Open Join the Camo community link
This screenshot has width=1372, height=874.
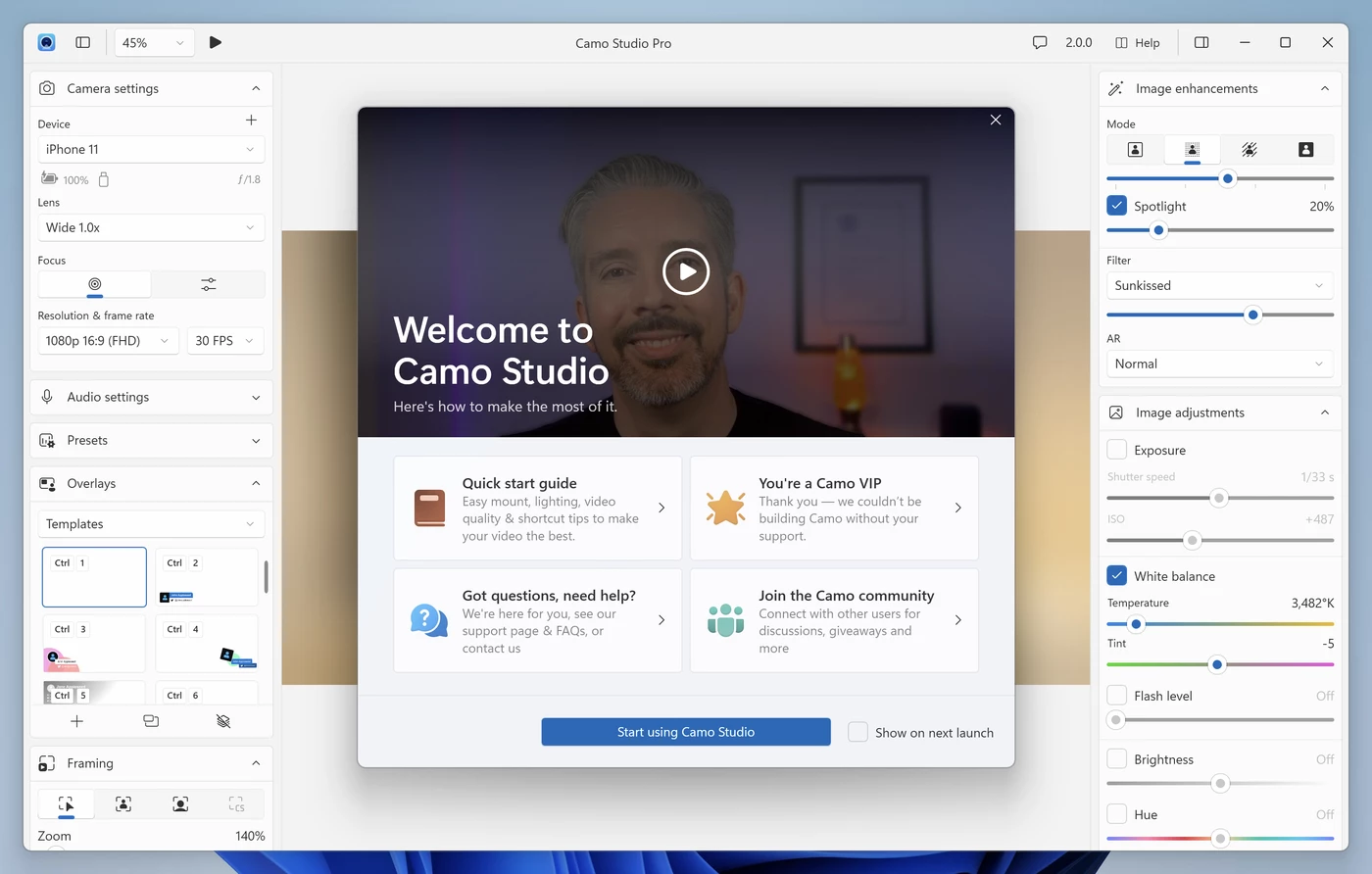834,620
